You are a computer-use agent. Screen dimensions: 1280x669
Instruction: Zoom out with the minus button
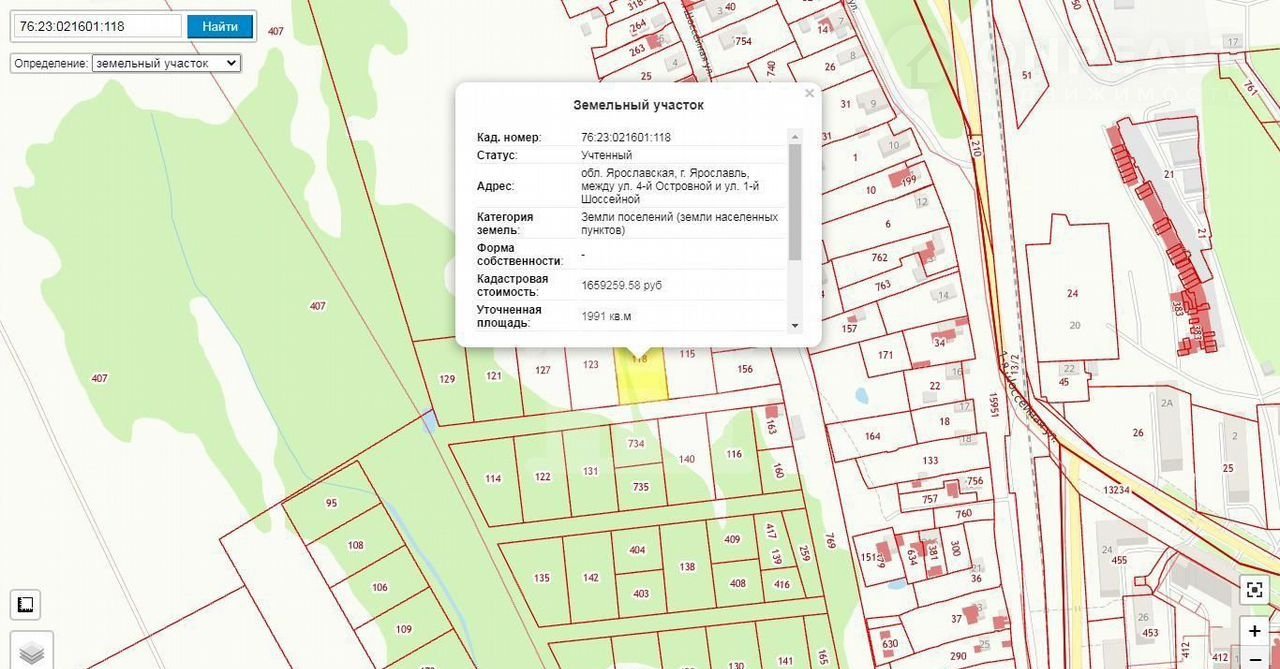click(x=1255, y=659)
